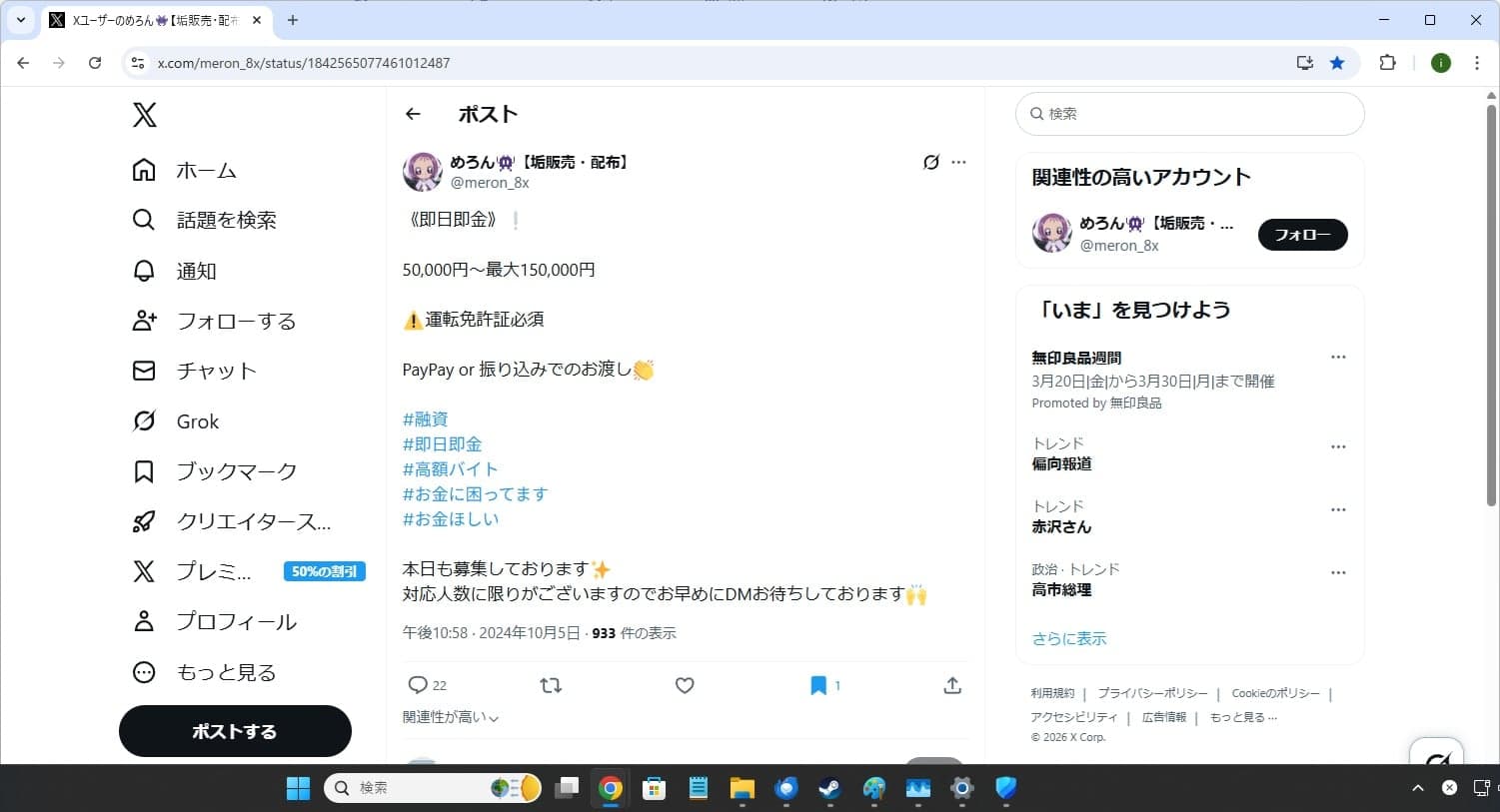Toggle the bookmark star in address bar
This screenshot has width=1500, height=812.
point(1337,63)
